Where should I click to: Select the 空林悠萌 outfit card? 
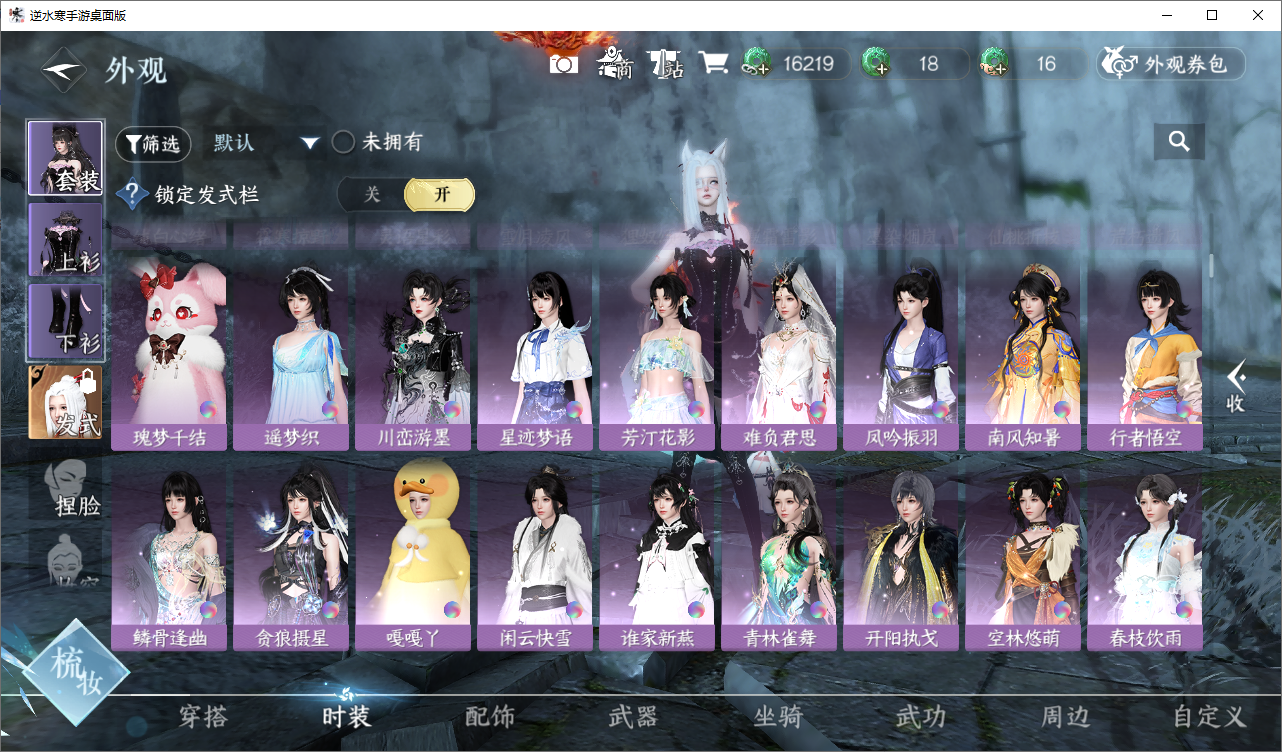click(x=1023, y=555)
